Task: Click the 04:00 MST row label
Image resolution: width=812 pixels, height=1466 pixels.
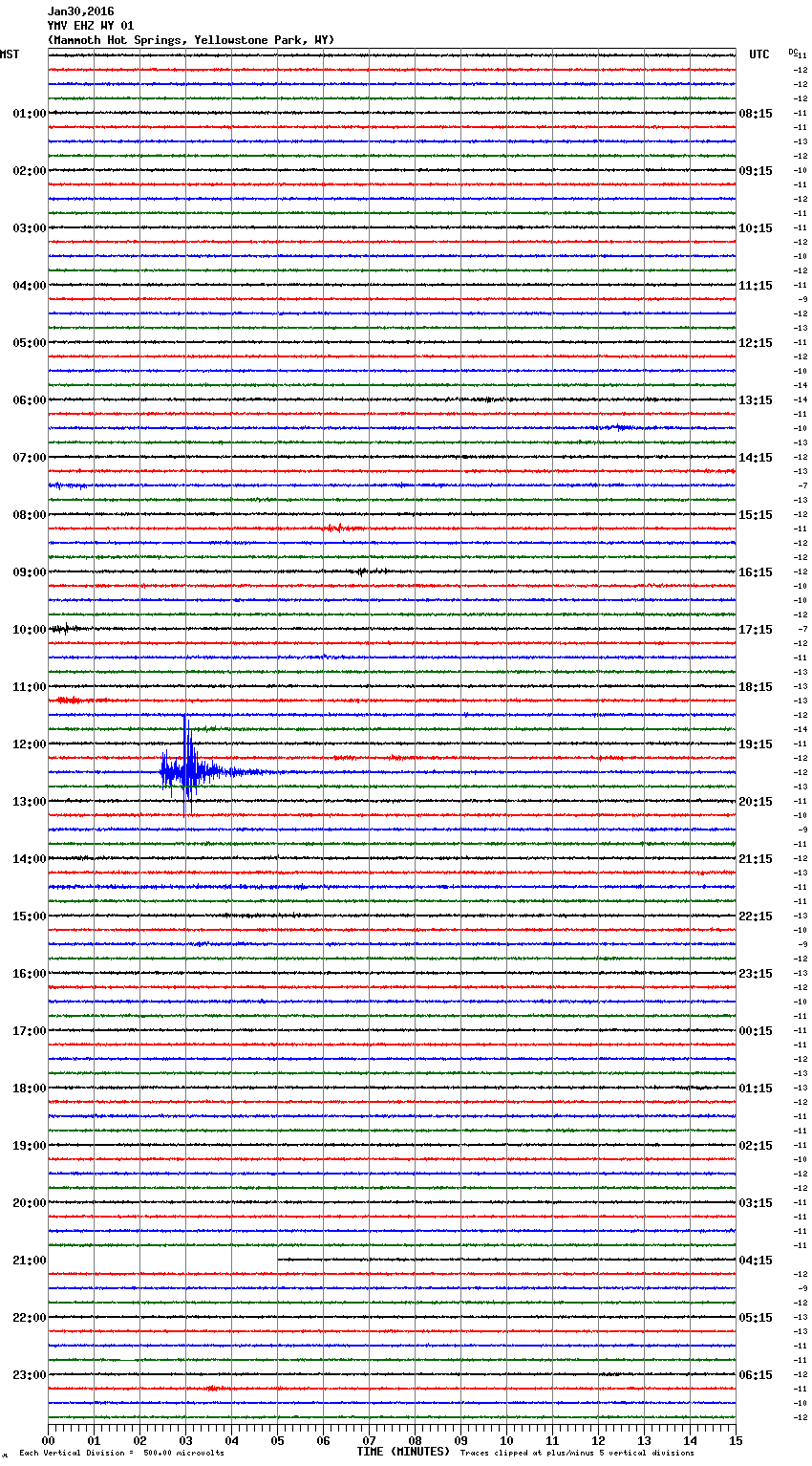Action: coord(30,286)
